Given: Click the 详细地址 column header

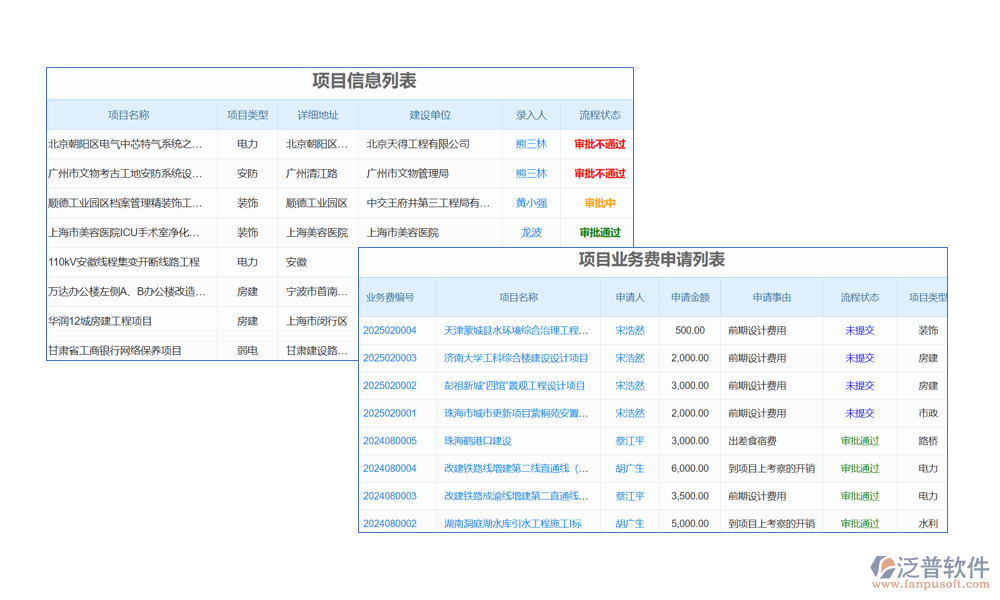Looking at the screenshot, I should (317, 115).
